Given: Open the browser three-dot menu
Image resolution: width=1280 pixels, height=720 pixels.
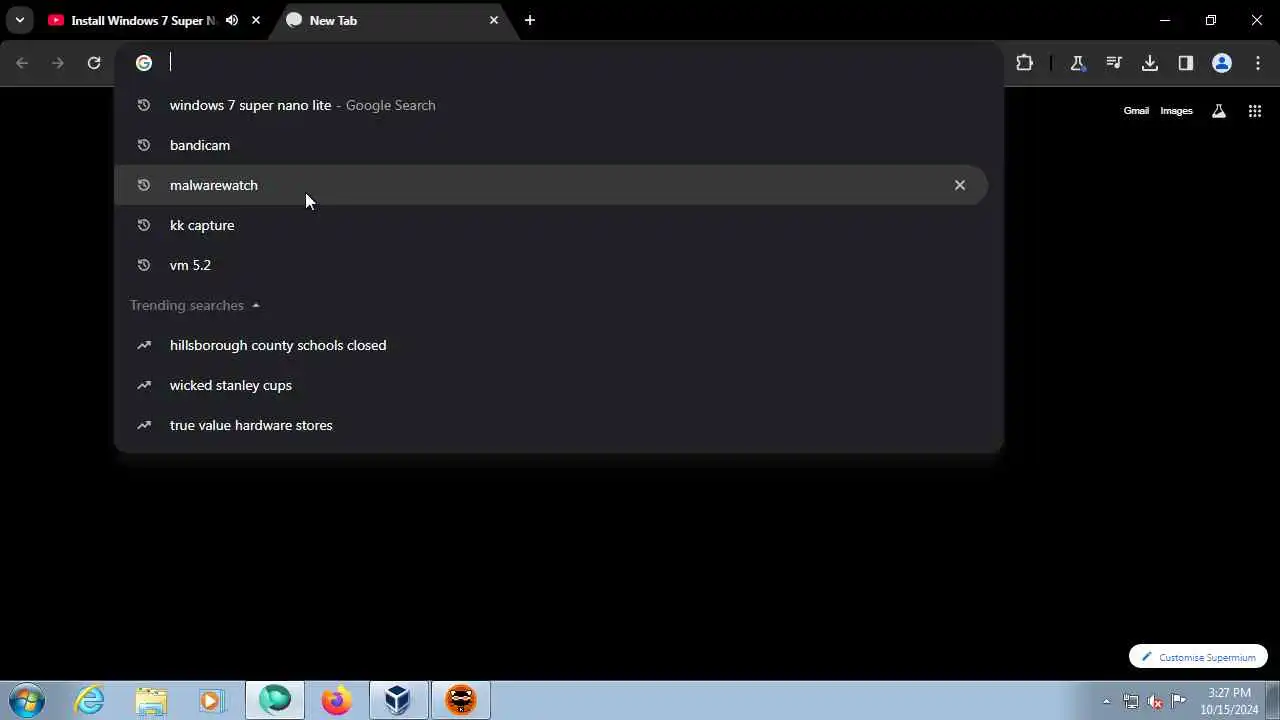Looking at the screenshot, I should point(1258,63).
